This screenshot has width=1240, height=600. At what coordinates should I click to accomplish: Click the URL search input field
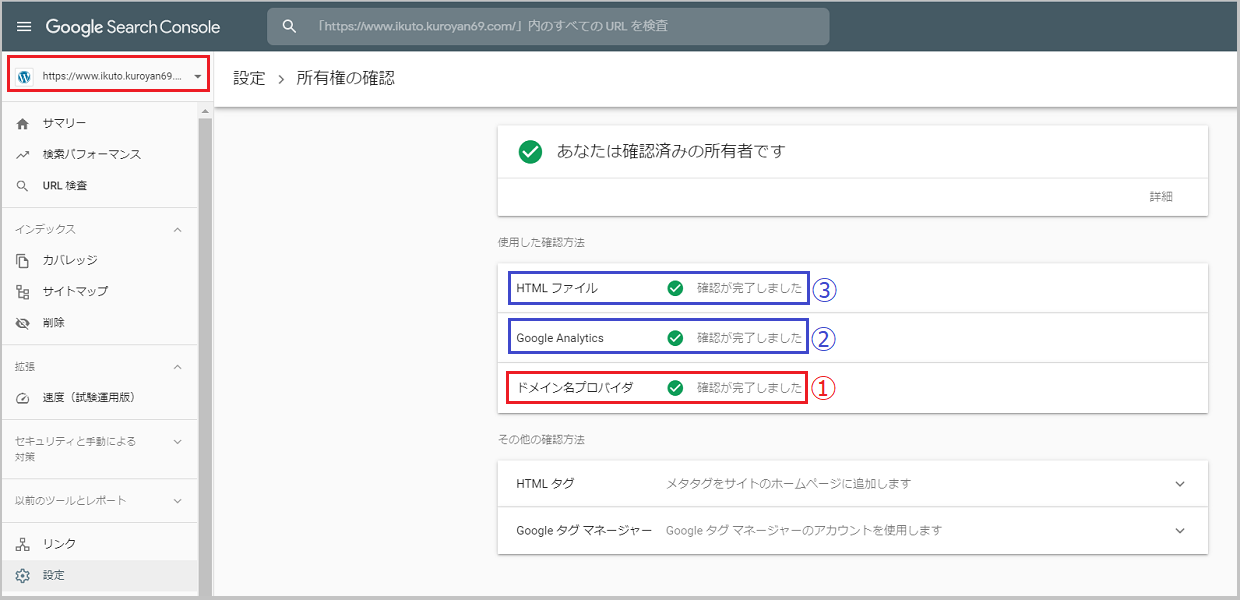(x=548, y=27)
